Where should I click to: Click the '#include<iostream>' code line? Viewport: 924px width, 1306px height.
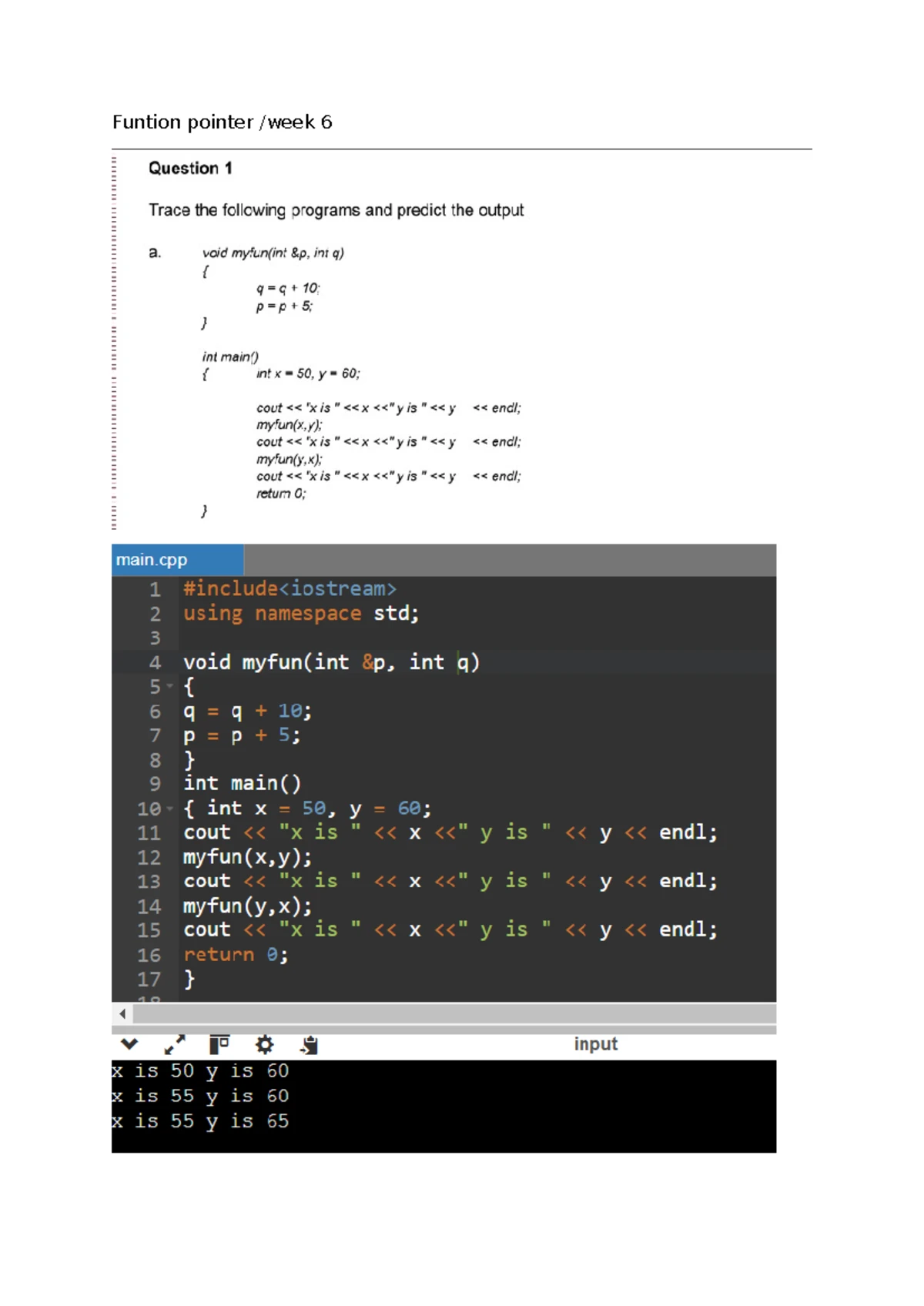coord(290,589)
